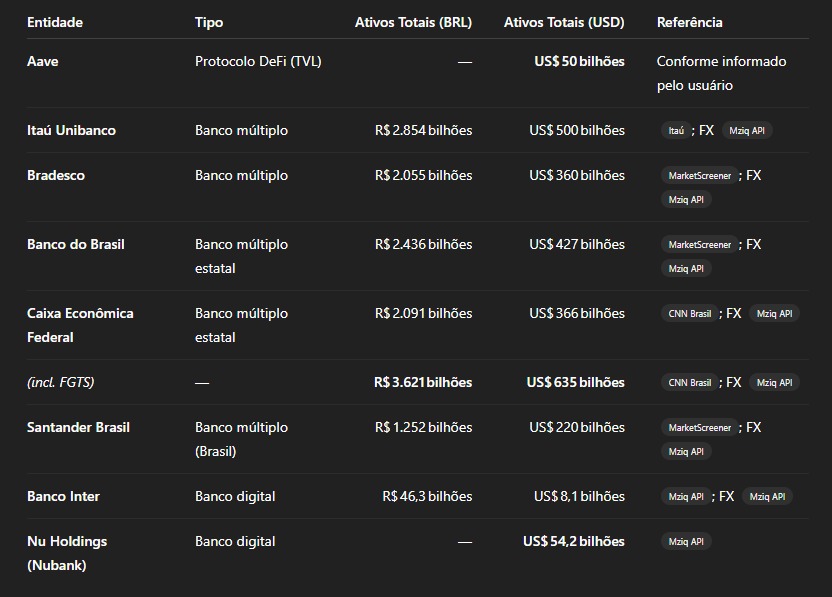This screenshot has height=597, width=832.
Task: Select the Conforme informado pelo usuário text
Action: [722, 73]
